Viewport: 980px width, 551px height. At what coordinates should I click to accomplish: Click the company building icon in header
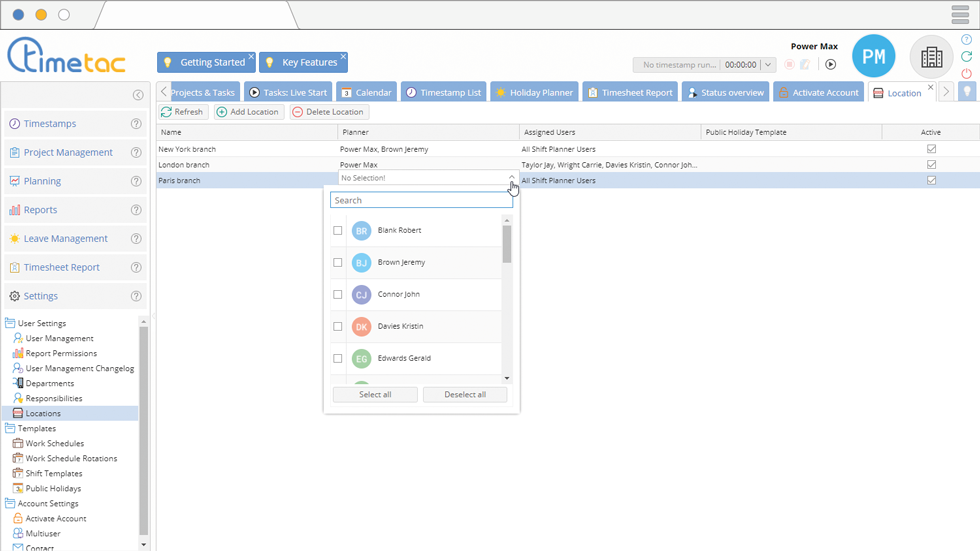931,57
